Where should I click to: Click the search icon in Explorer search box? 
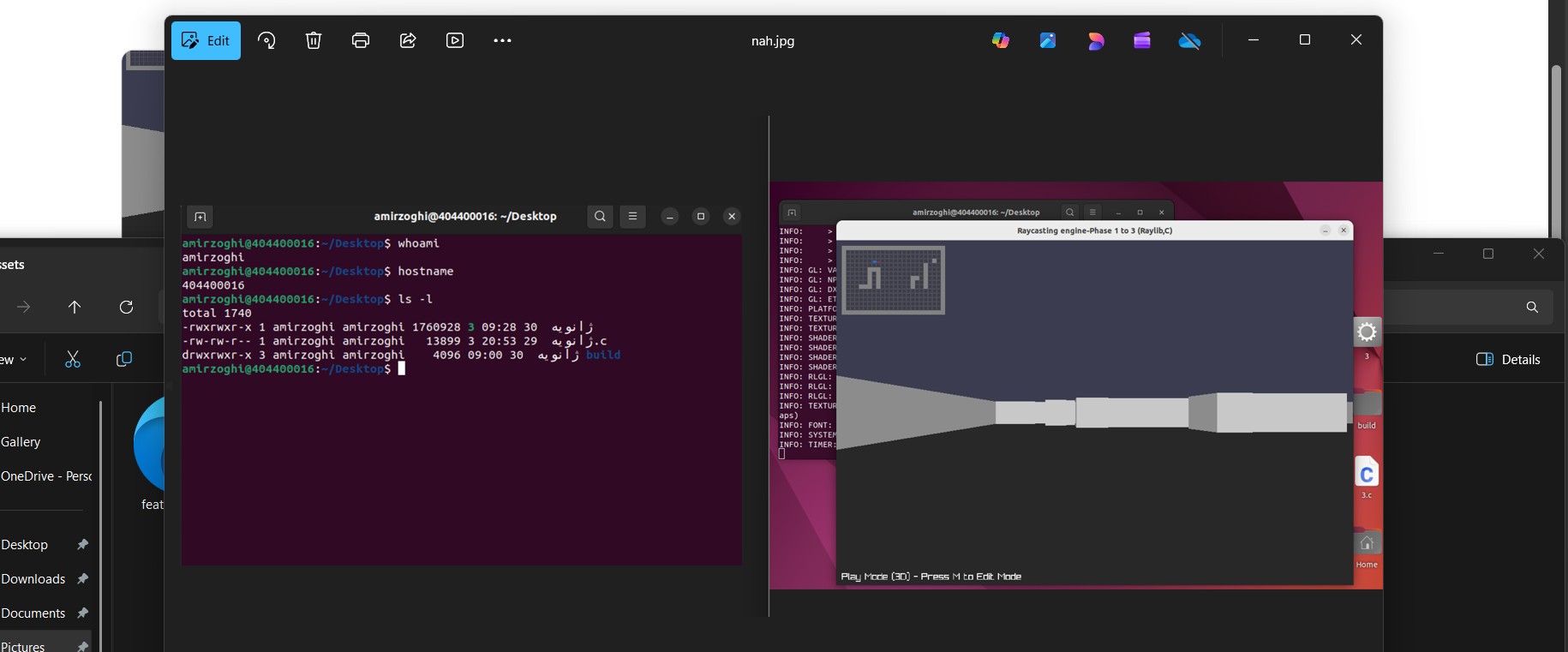[x=1532, y=307]
